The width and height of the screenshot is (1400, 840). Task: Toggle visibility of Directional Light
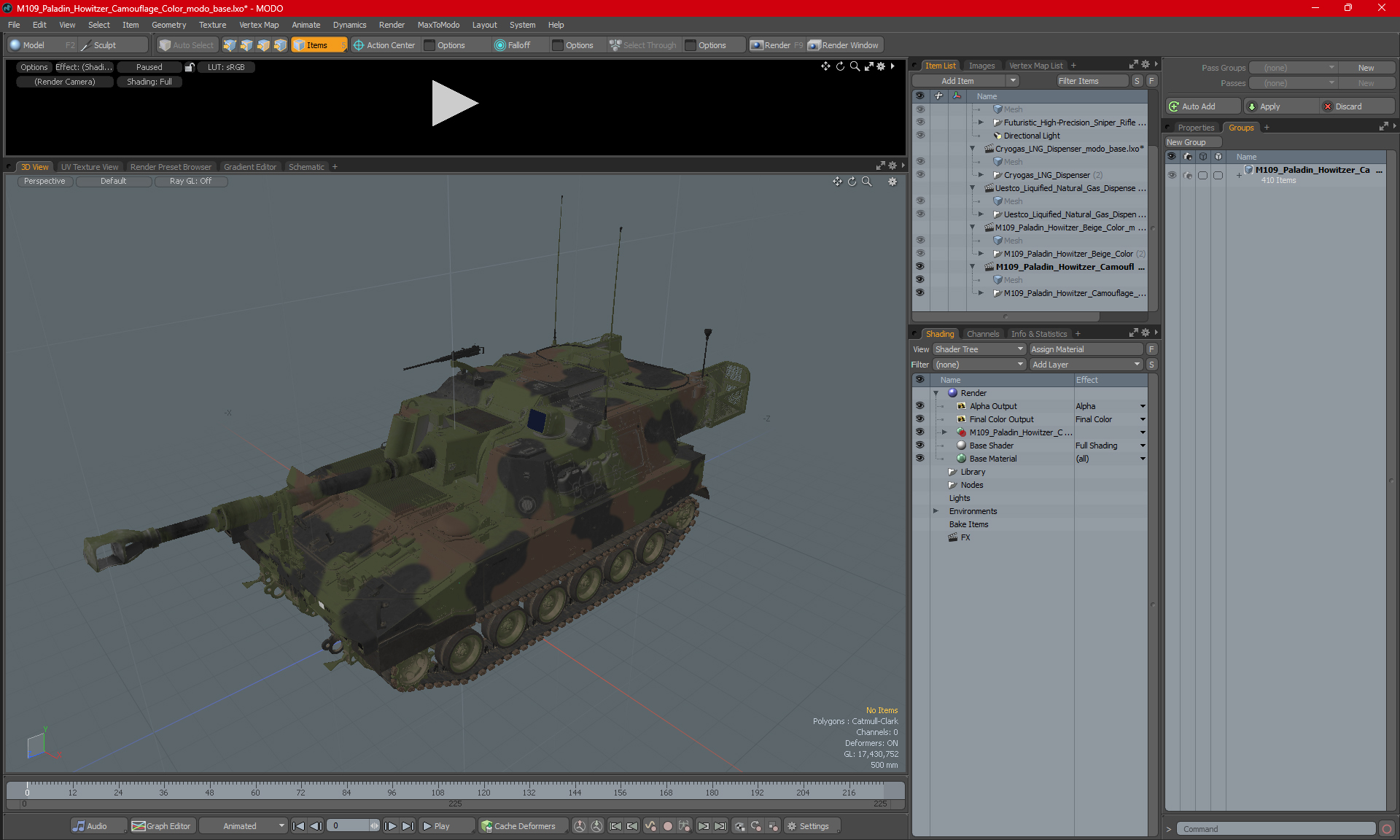920,136
